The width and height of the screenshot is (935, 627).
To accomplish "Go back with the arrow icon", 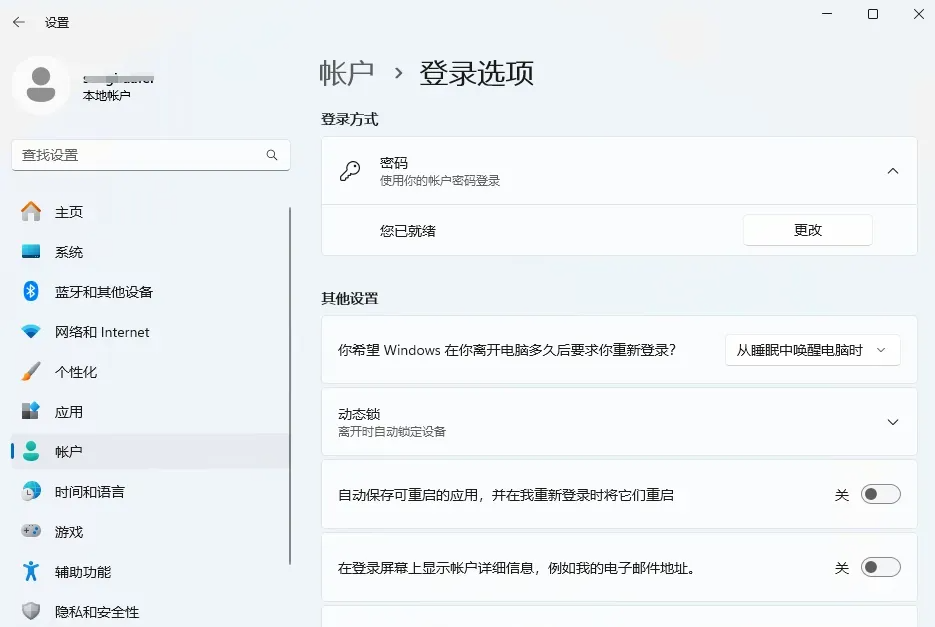I will (x=18, y=23).
